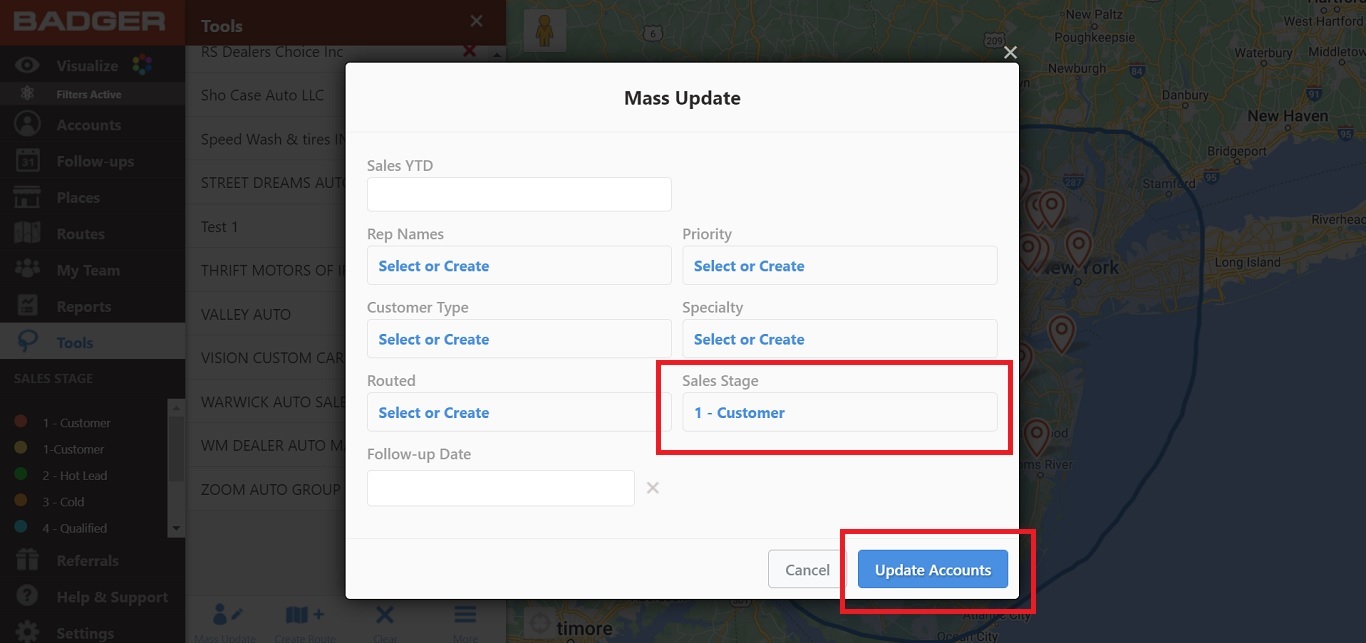
Task: Select the VALLEY AUTO row
Action: tap(266, 314)
